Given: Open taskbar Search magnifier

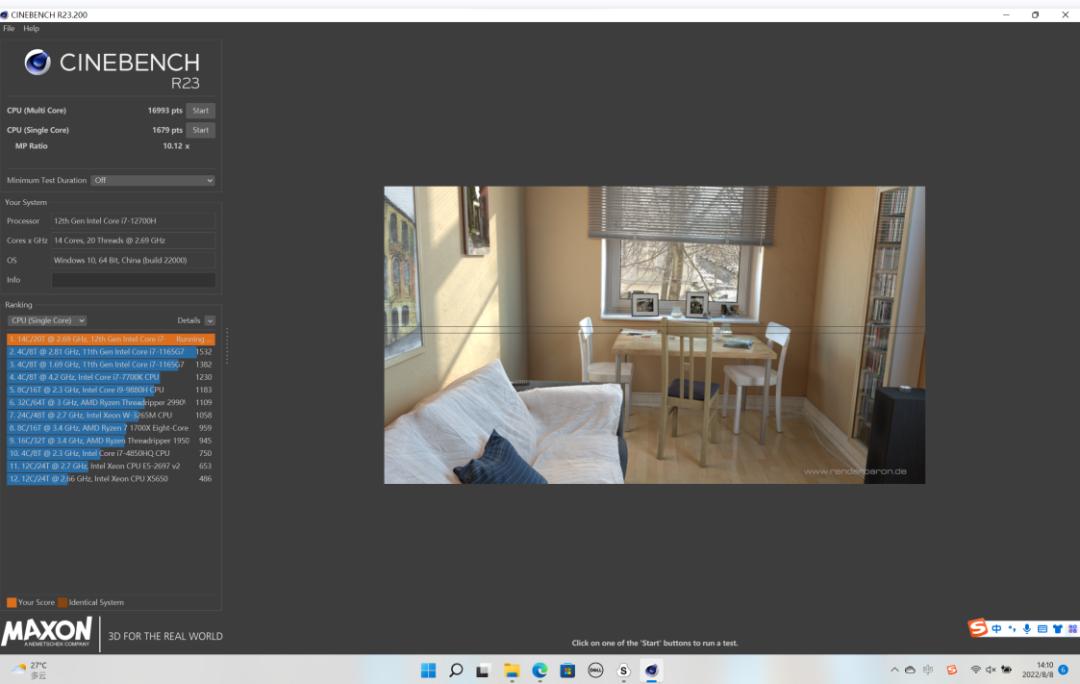Looking at the screenshot, I should click(456, 670).
